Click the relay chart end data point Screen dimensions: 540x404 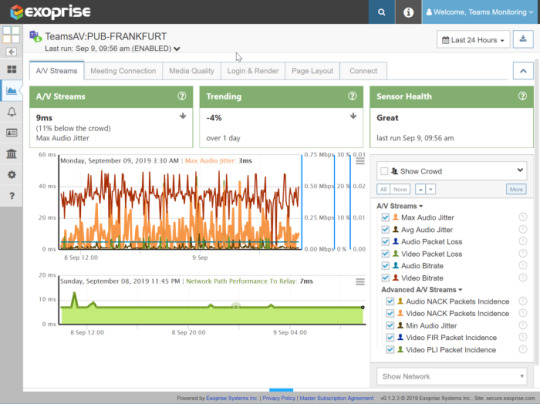(363, 307)
